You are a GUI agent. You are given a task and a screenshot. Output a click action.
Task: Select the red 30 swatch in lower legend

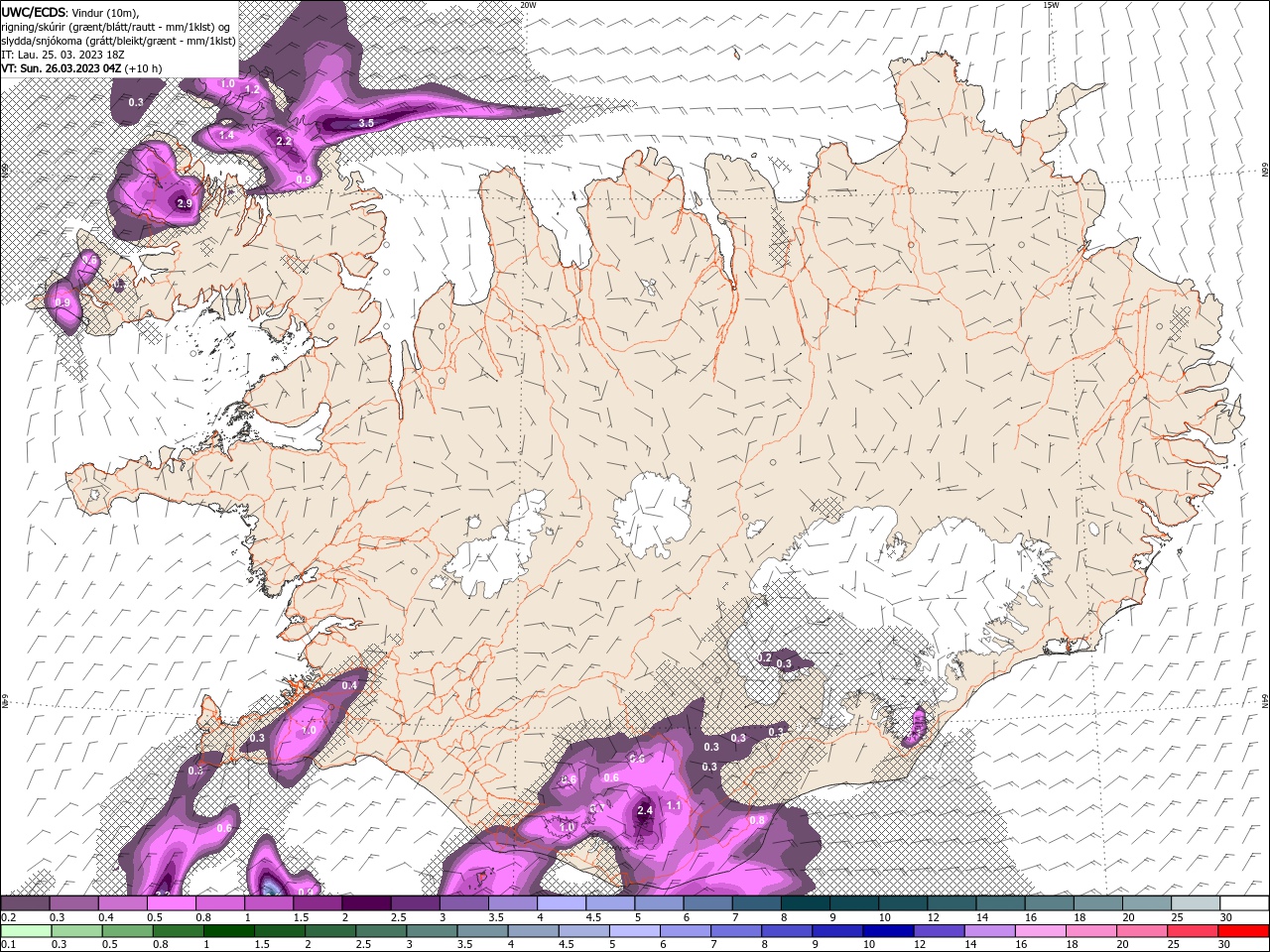click(x=1243, y=931)
